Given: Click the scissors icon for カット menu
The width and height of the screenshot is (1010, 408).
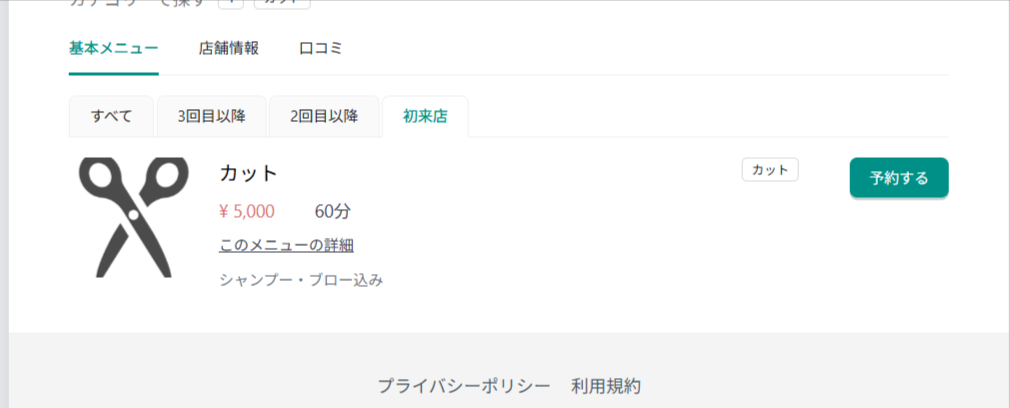Looking at the screenshot, I should click(x=133, y=217).
